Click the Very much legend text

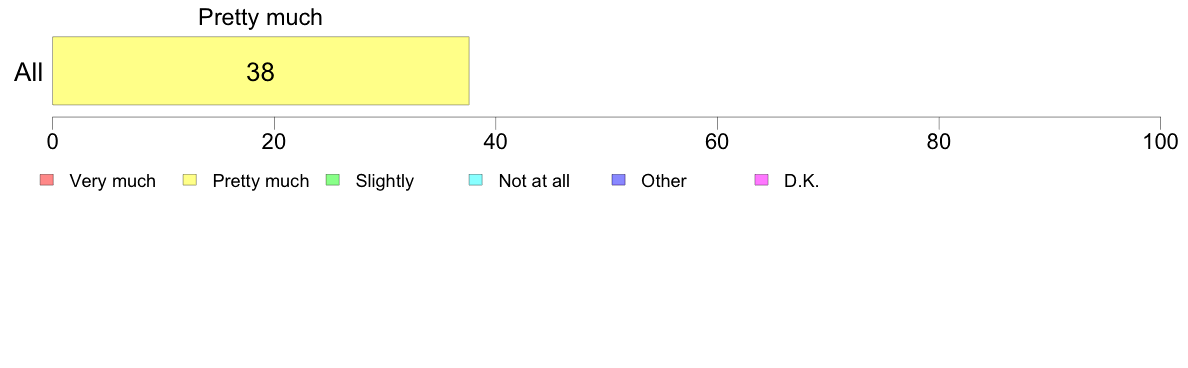112,181
